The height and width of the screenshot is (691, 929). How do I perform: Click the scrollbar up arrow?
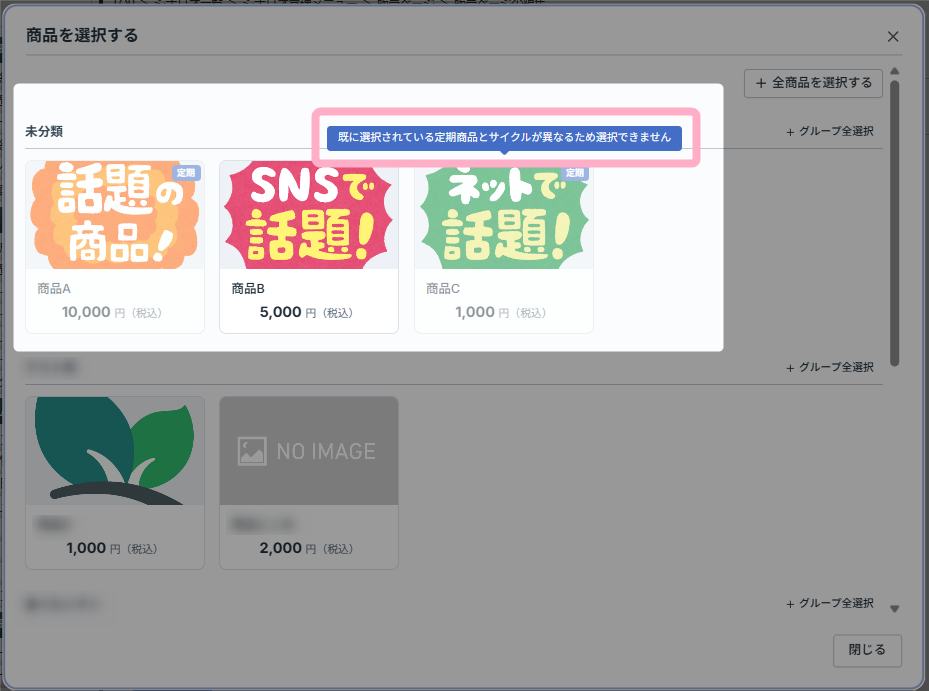(895, 71)
